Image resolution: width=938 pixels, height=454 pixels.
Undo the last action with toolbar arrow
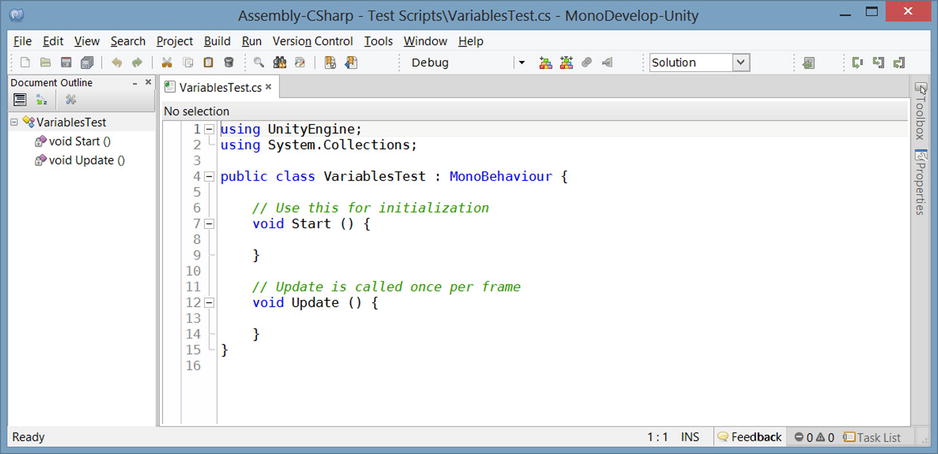point(117,62)
